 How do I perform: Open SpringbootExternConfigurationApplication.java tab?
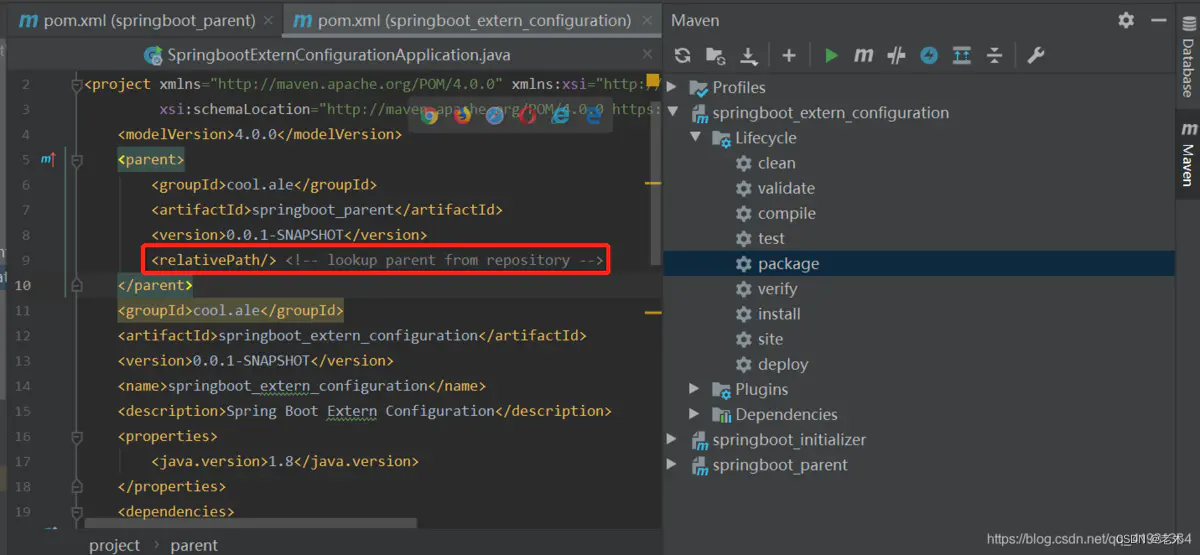327,55
